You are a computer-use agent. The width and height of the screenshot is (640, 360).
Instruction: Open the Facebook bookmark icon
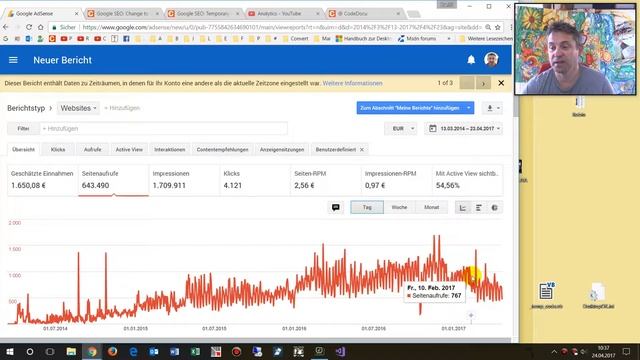coord(126,39)
